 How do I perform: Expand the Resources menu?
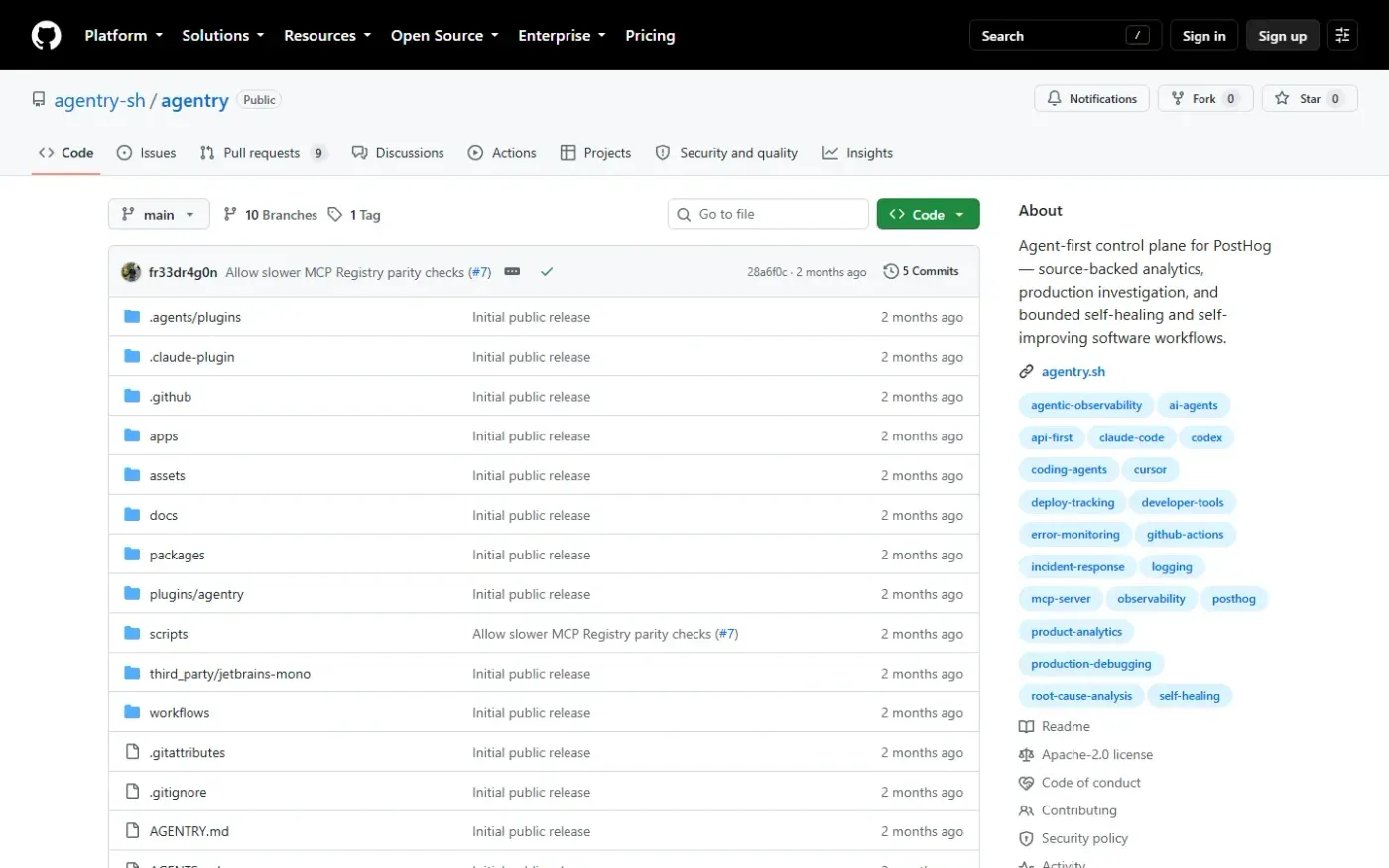click(x=327, y=36)
